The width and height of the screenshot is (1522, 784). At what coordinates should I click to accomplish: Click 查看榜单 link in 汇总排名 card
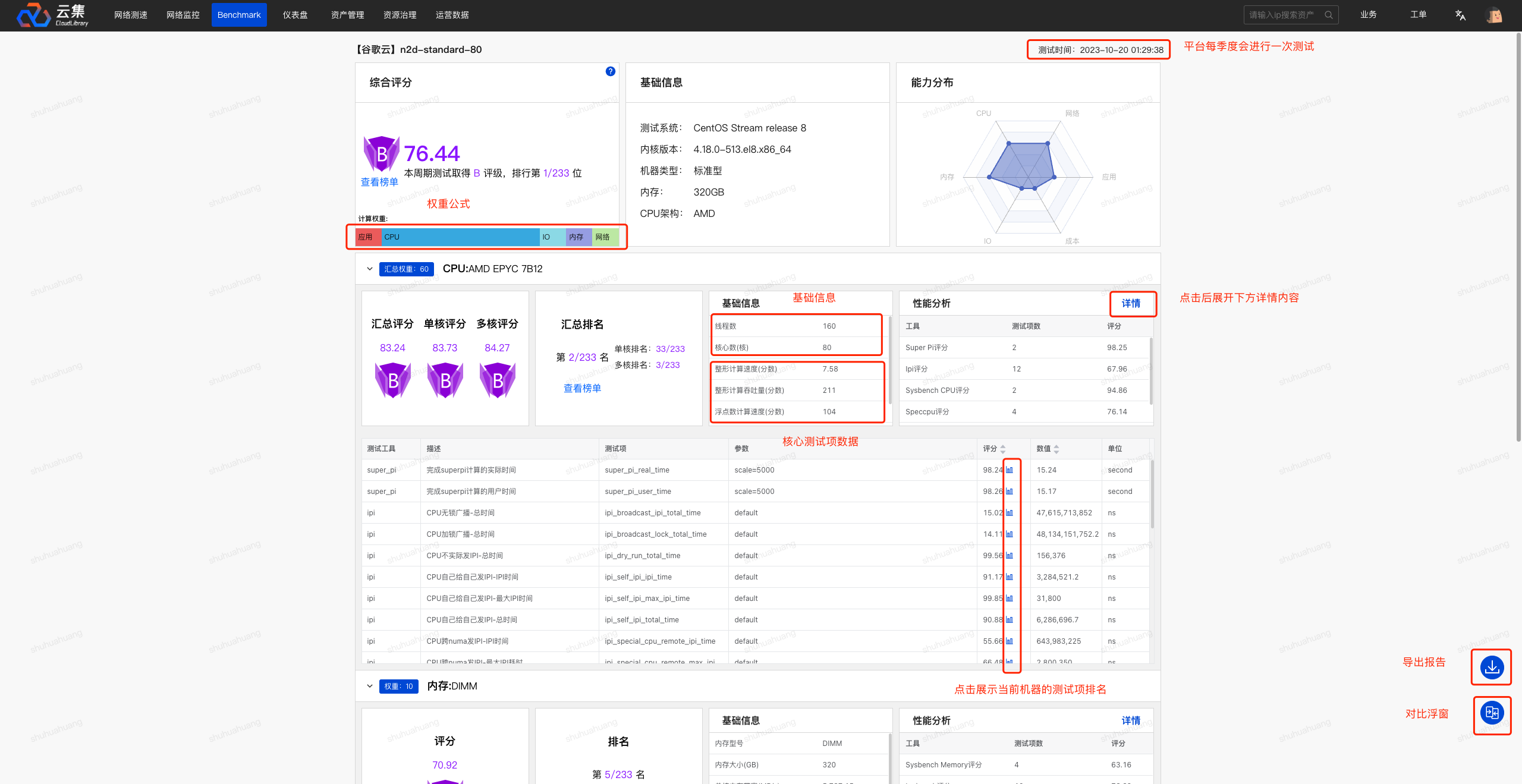click(x=582, y=388)
